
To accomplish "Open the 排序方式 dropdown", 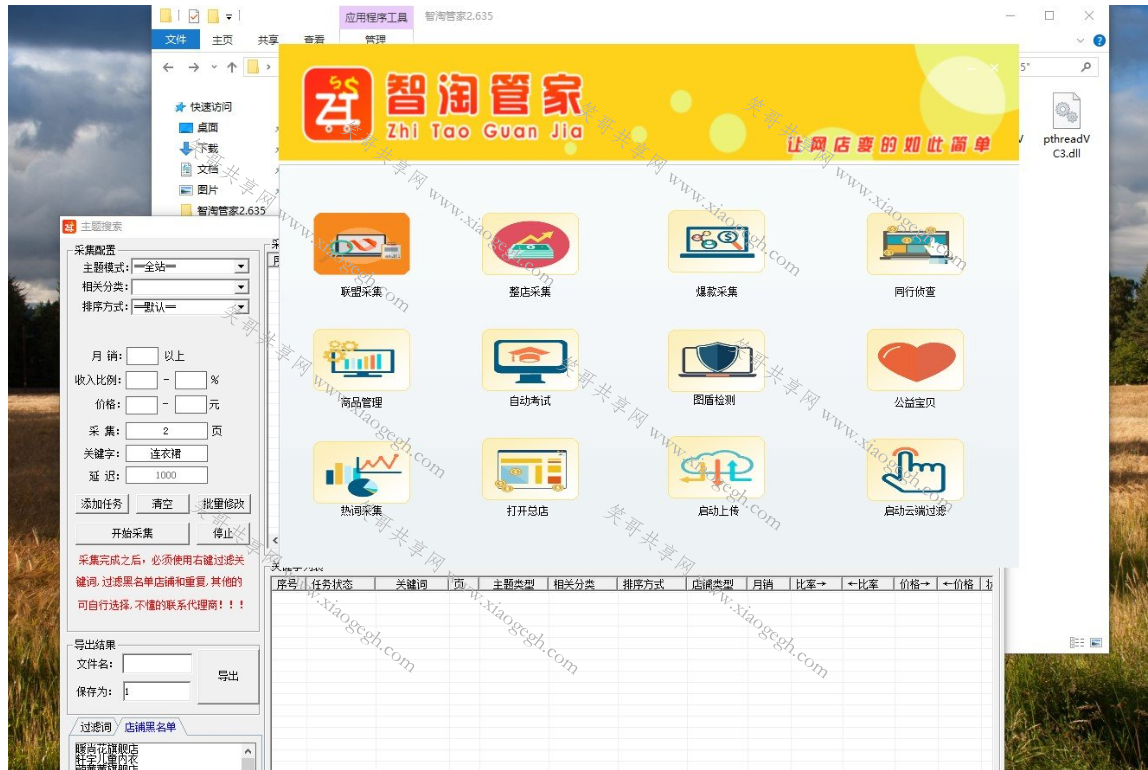I will (x=241, y=307).
